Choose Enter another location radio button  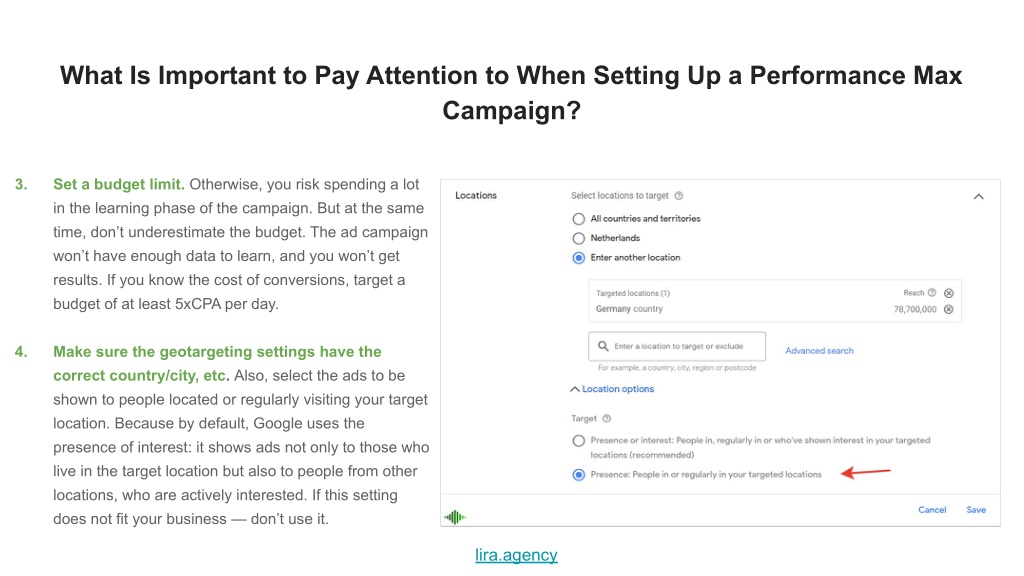coord(579,258)
